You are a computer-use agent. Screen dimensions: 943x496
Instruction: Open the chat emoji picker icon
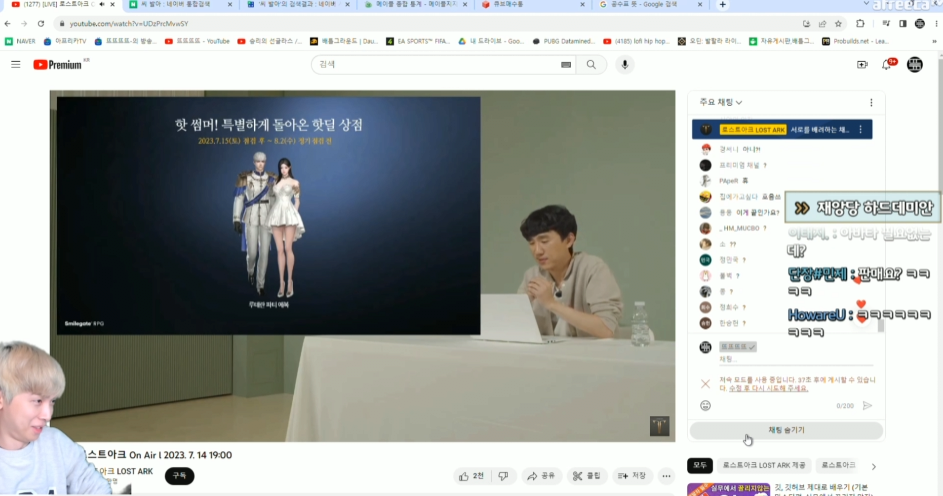pos(705,406)
